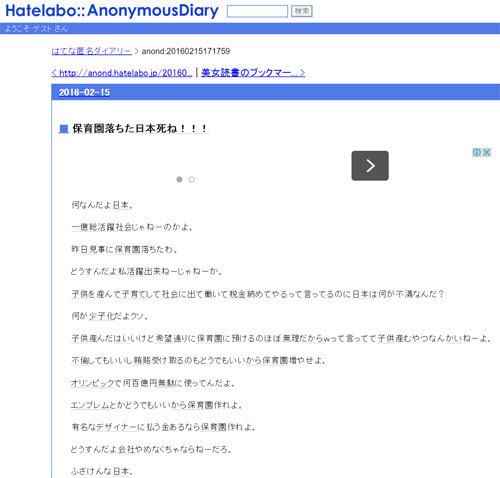Open the post title 保育園落ちた日本死ね!!!

pos(140,129)
